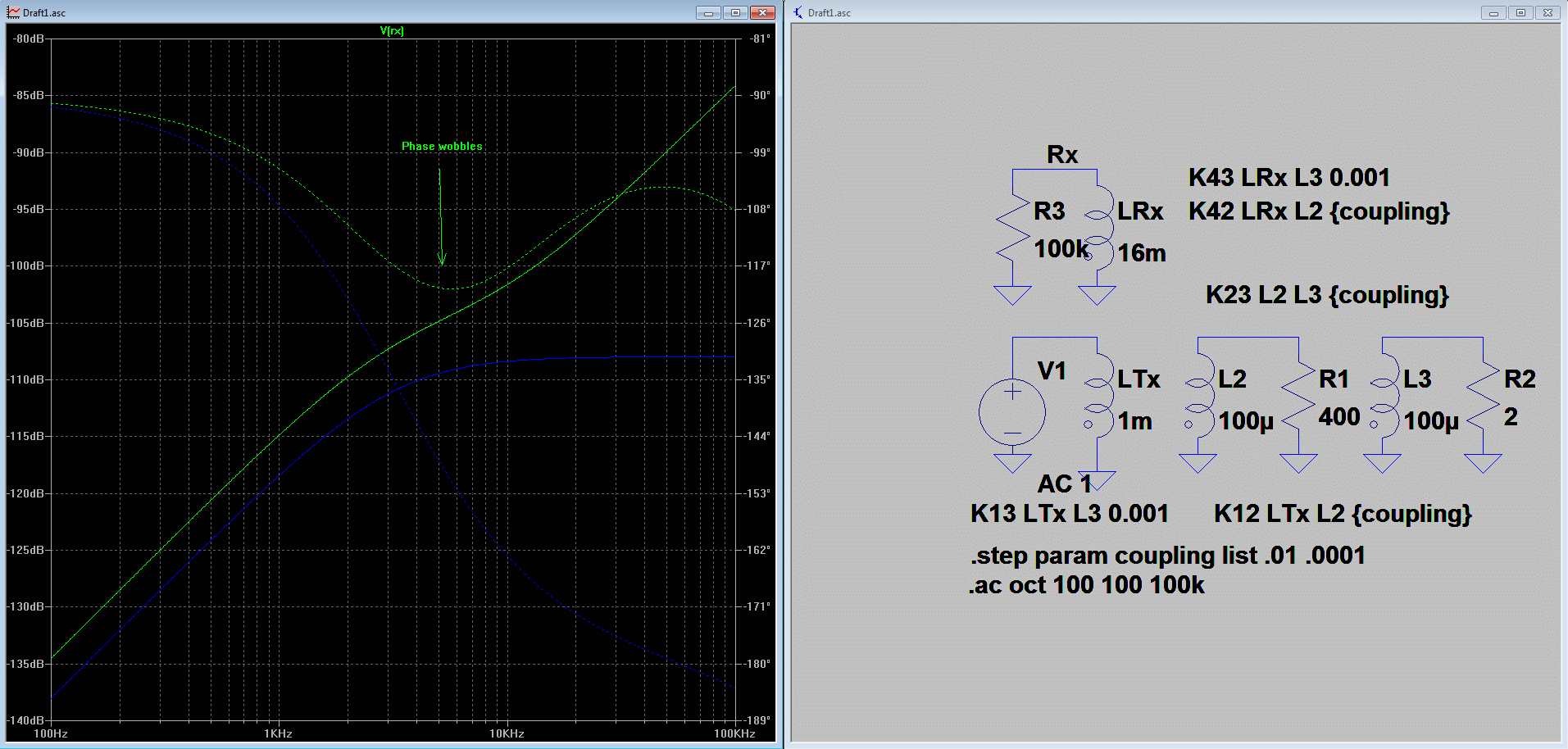Click the -100dB label on magnitude axis

coord(27,266)
